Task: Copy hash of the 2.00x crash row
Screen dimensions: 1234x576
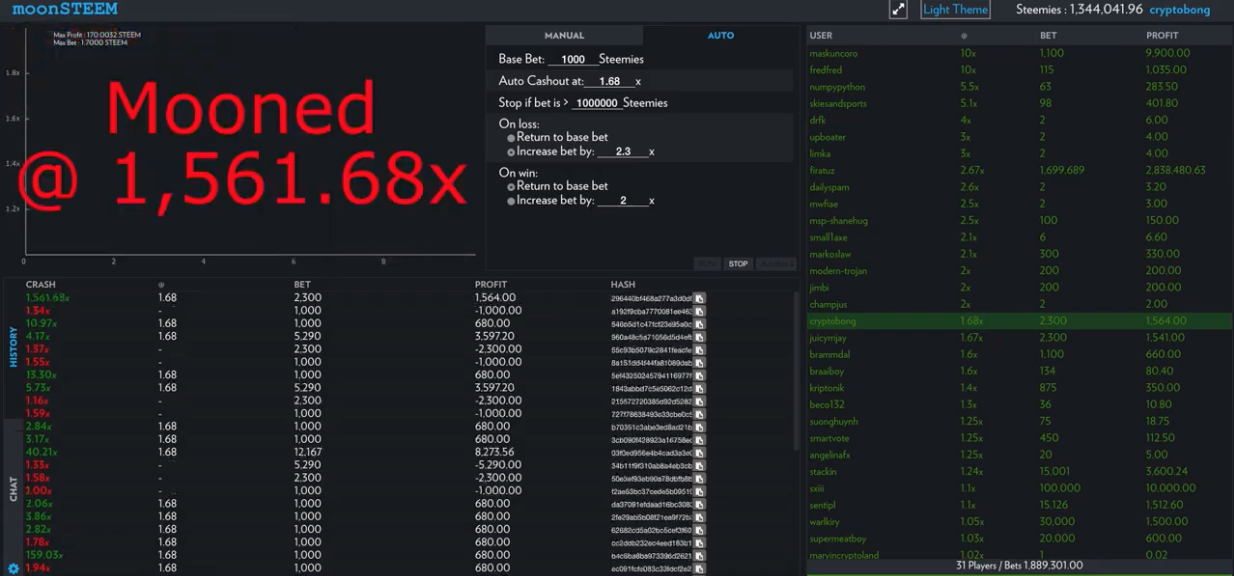Action: [700, 491]
